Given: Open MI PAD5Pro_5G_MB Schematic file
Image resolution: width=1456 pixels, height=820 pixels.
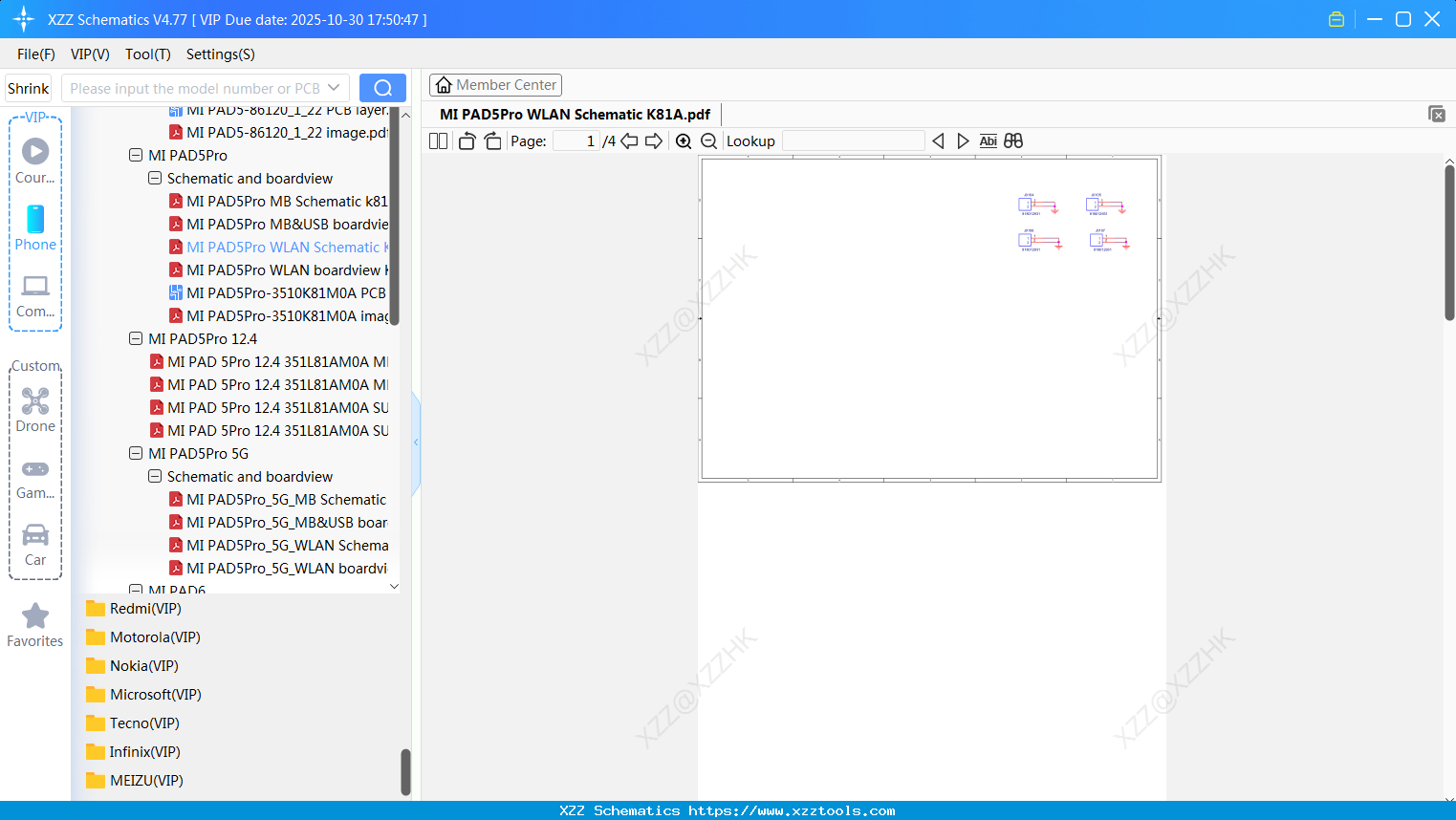Looking at the screenshot, I should [x=278, y=499].
